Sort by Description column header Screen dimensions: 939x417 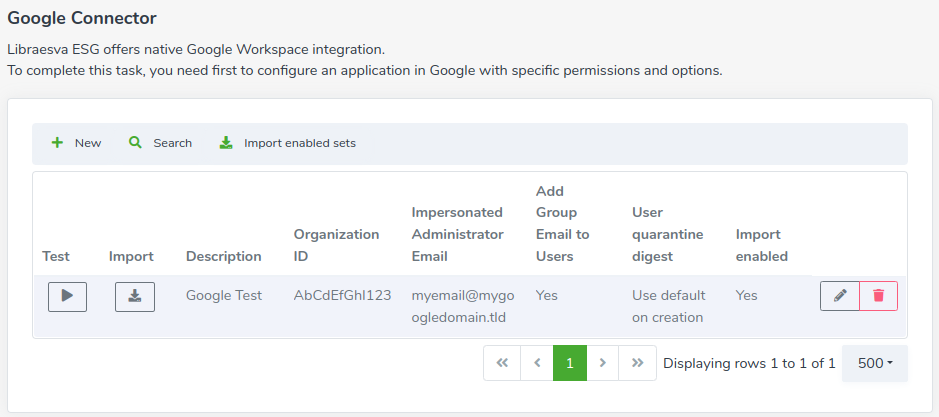pos(223,256)
